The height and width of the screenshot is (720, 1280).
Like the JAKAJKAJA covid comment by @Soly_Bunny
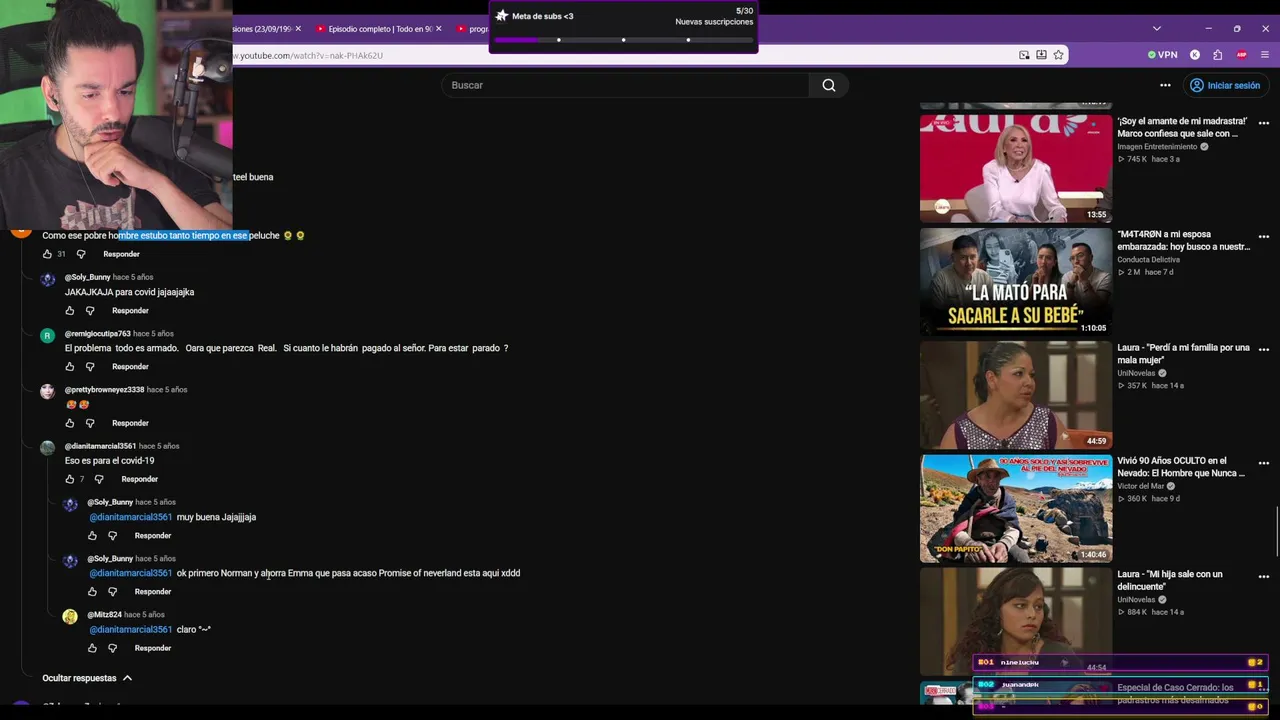click(70, 311)
